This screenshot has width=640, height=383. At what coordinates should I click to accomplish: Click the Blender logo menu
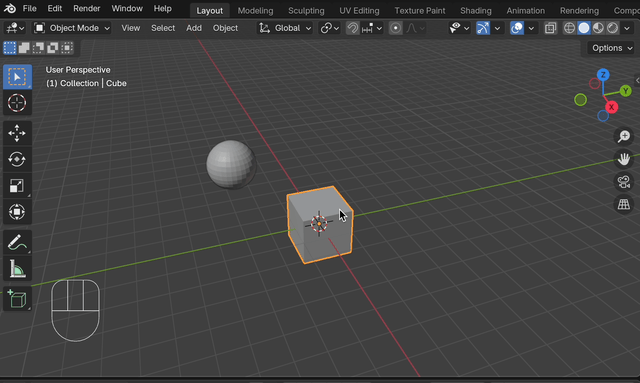coord(10,9)
